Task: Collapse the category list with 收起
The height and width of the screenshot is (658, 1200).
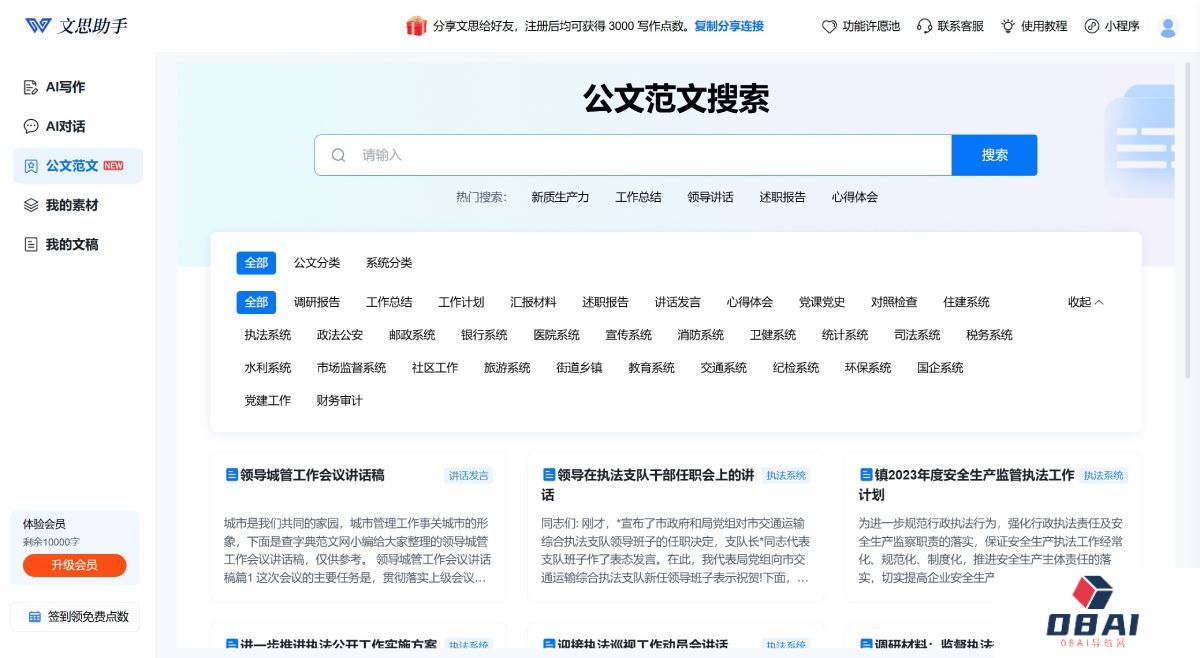Action: 1085,302
